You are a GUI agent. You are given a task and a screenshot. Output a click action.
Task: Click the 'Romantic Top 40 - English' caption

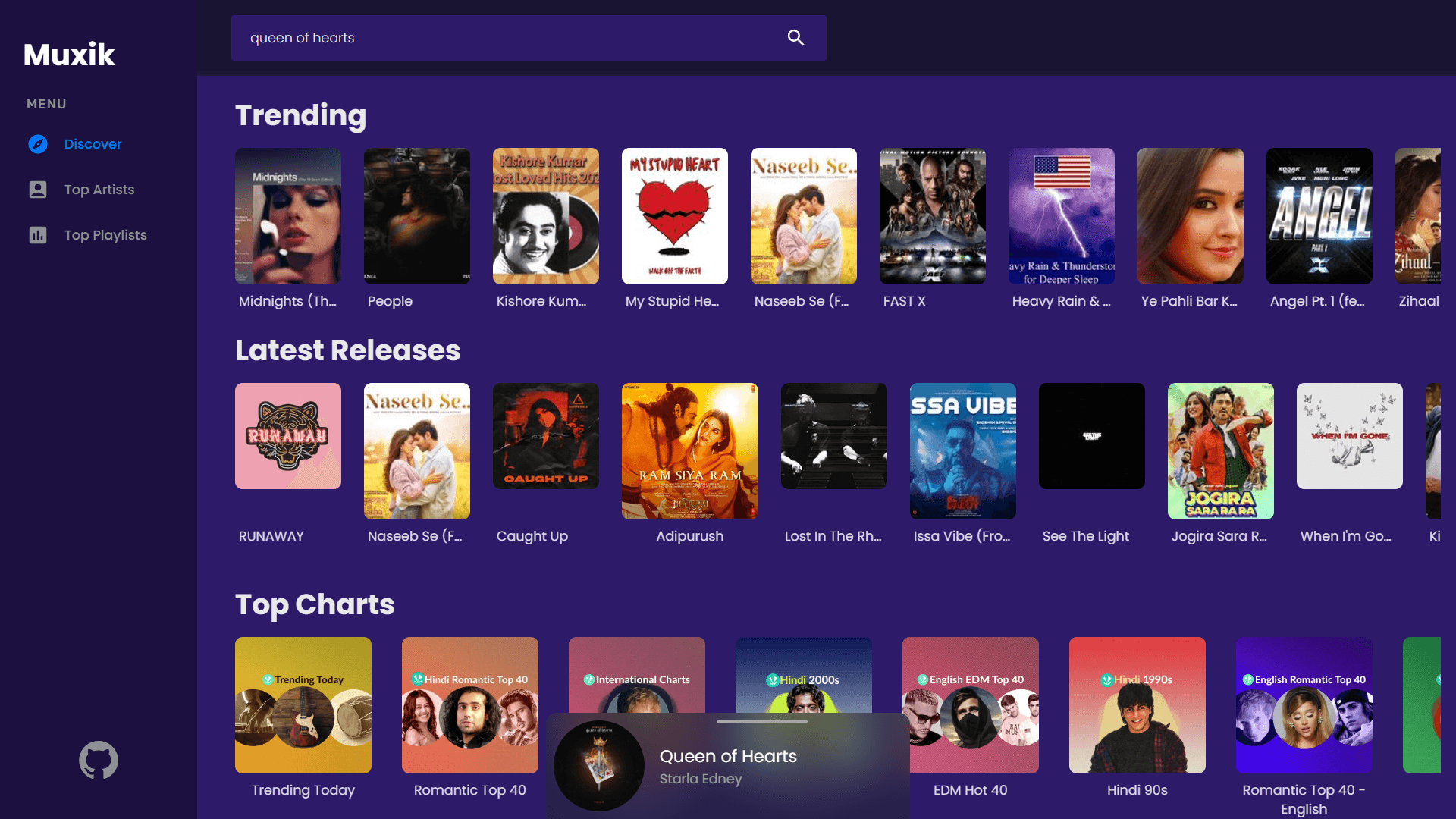1304,799
